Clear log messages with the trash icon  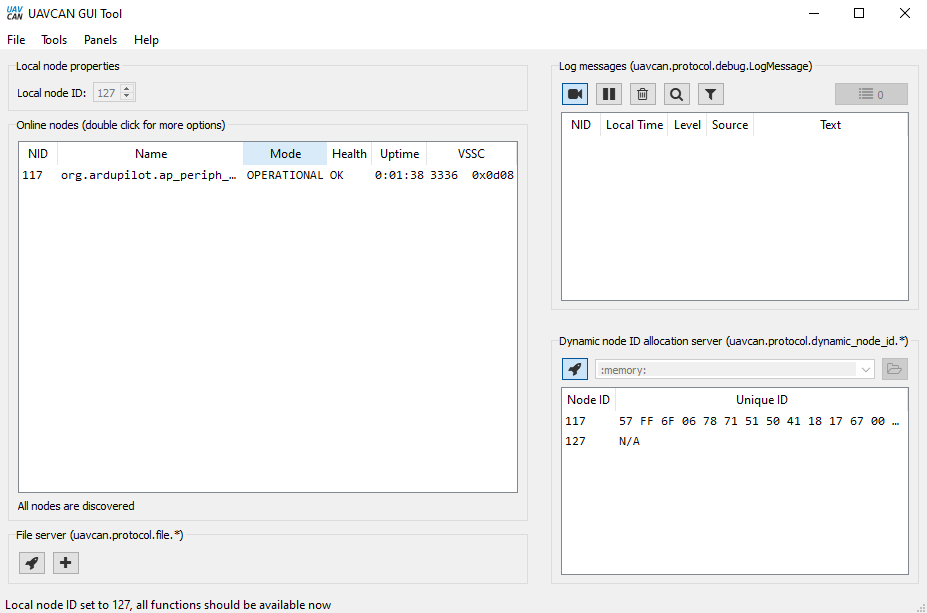pyautogui.click(x=641, y=93)
